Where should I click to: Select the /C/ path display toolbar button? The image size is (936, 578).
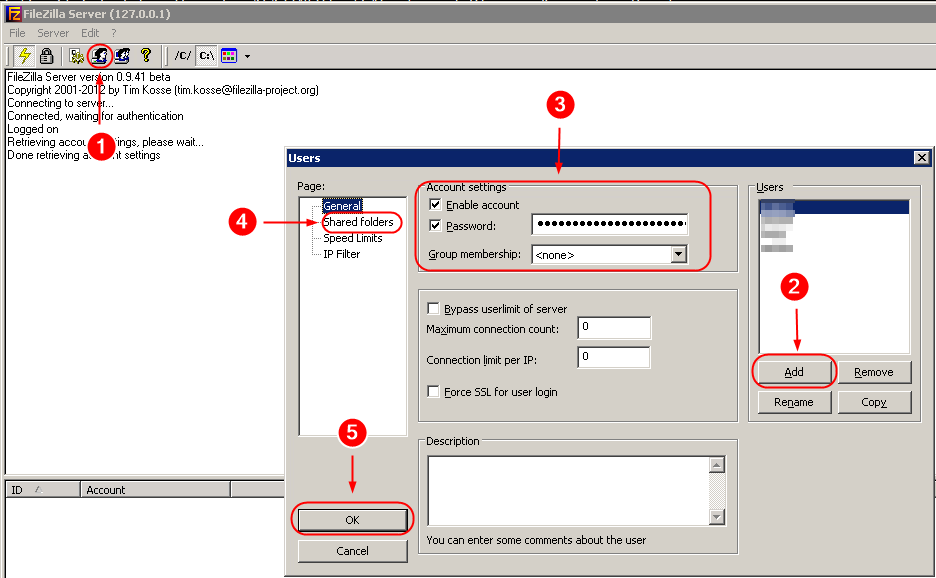point(183,56)
